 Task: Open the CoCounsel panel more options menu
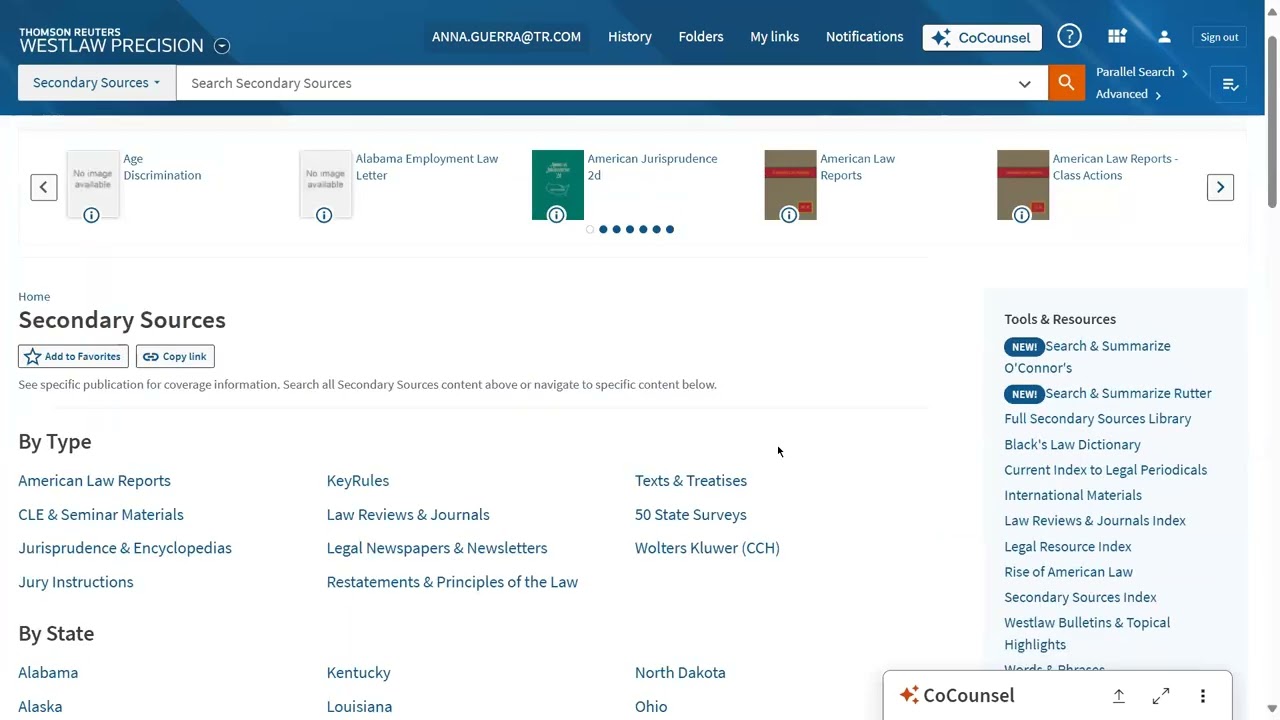pyautogui.click(x=1203, y=696)
